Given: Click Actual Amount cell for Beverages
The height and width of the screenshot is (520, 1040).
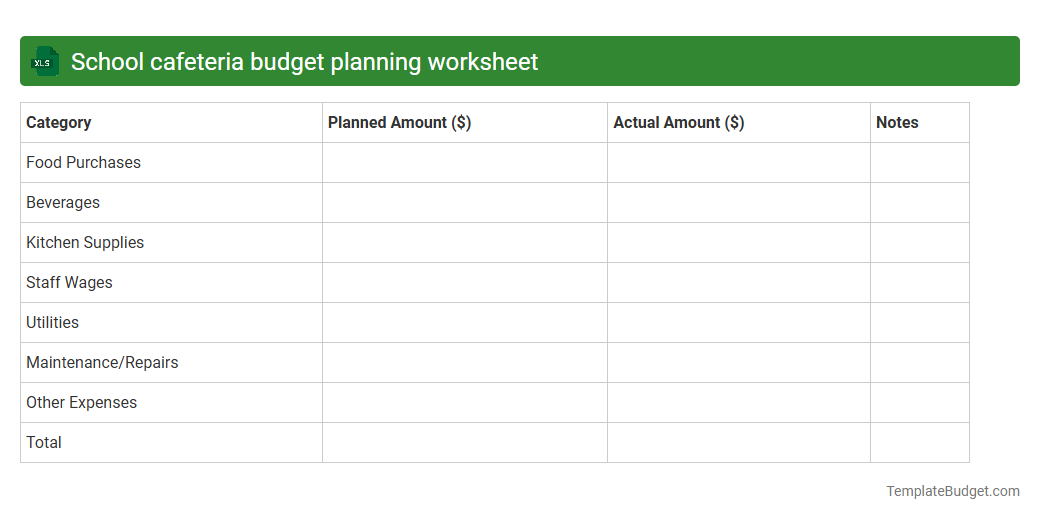Looking at the screenshot, I should (x=739, y=202).
